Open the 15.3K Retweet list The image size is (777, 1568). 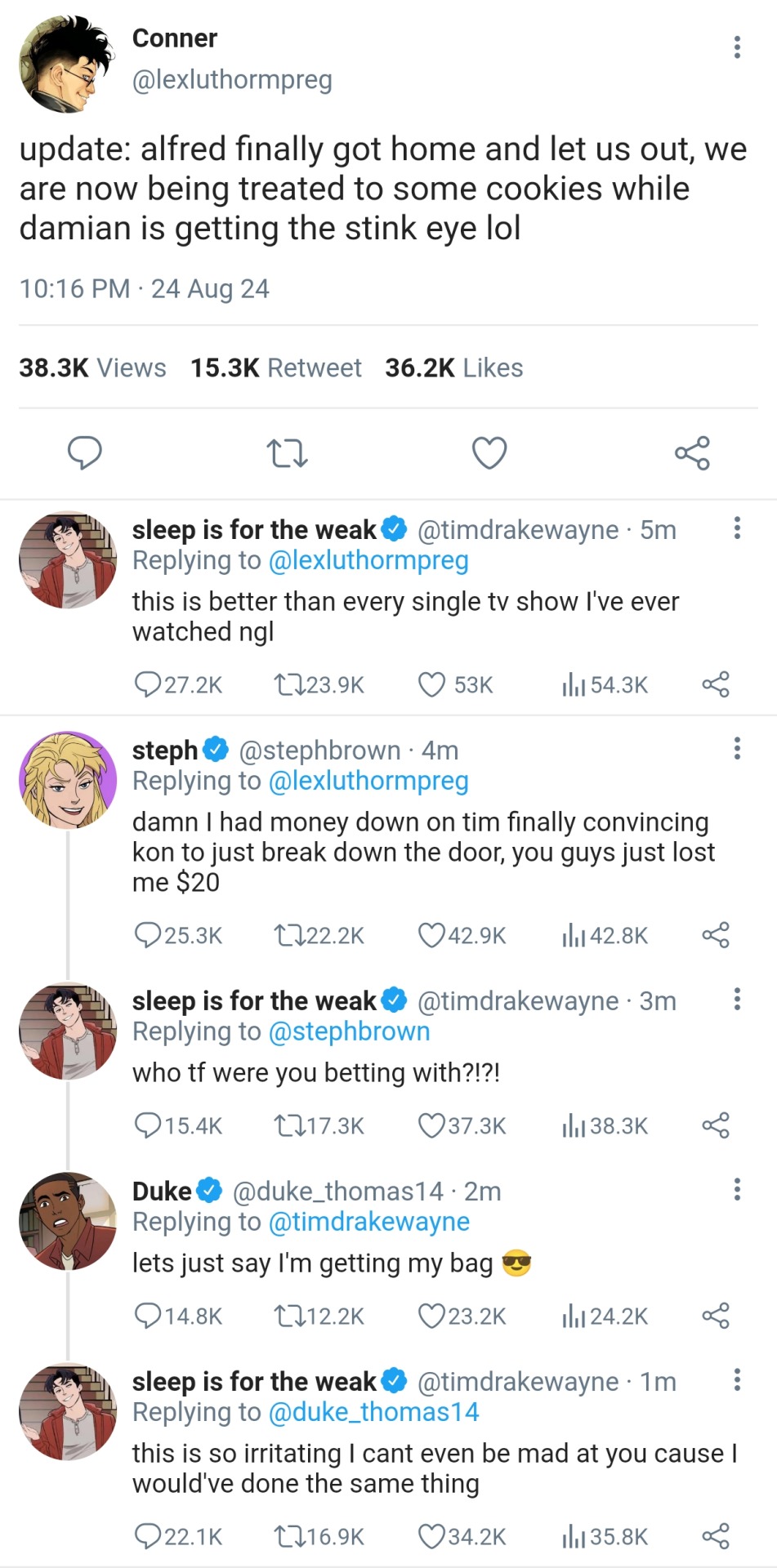(x=276, y=368)
